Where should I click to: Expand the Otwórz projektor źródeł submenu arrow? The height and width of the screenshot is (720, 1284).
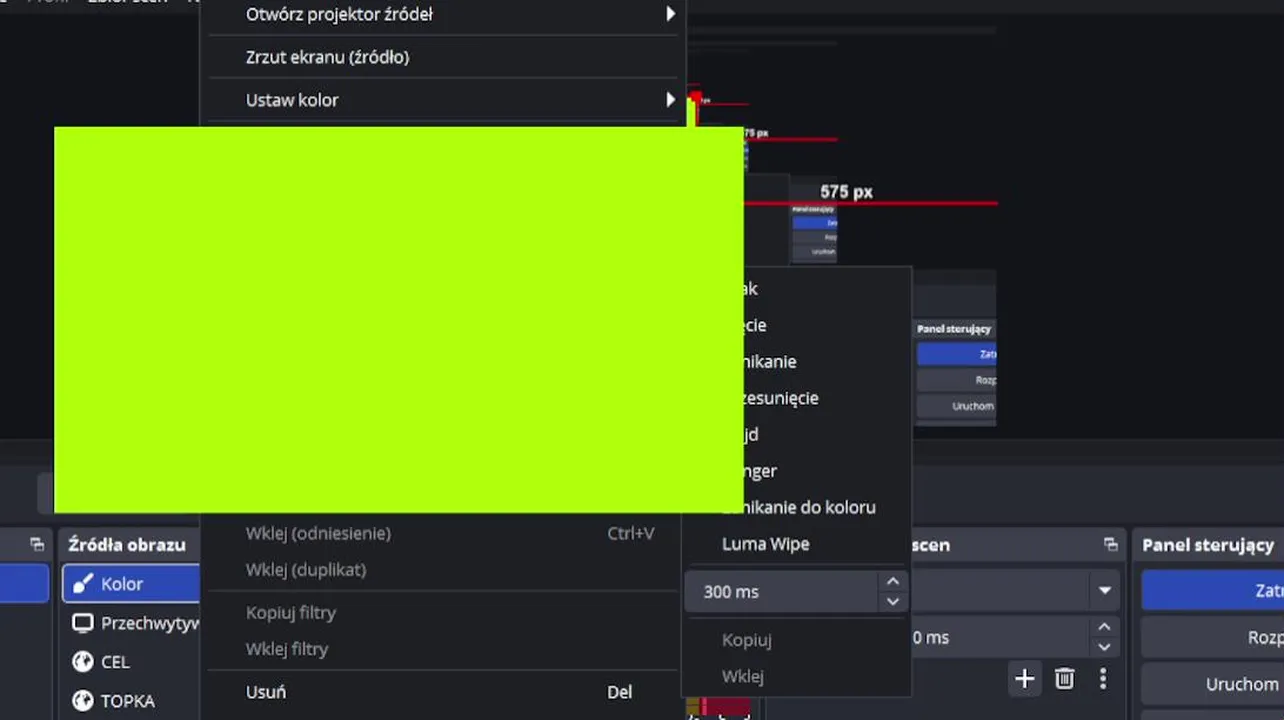[670, 14]
